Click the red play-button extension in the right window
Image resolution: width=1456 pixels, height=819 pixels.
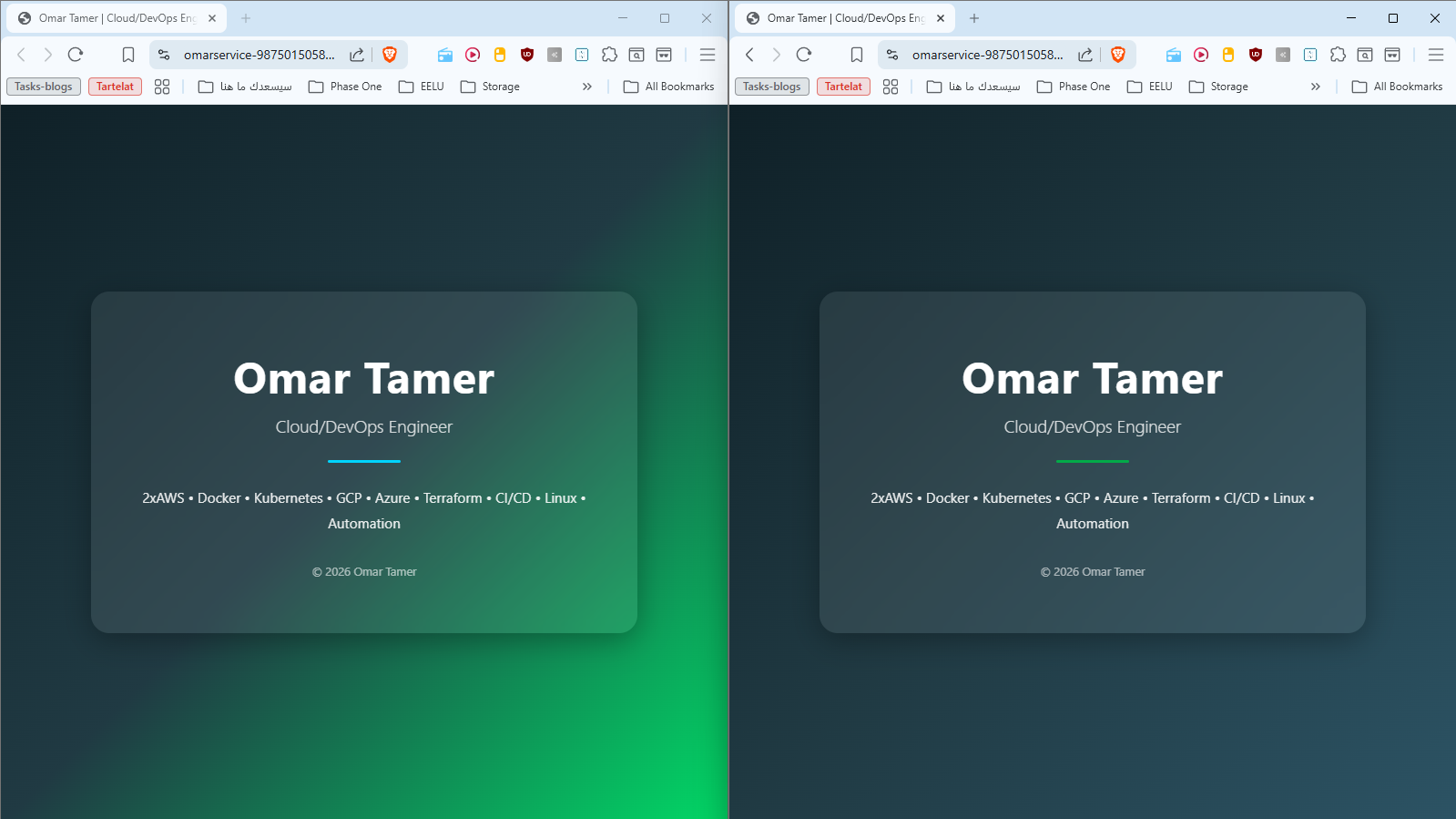click(1201, 55)
